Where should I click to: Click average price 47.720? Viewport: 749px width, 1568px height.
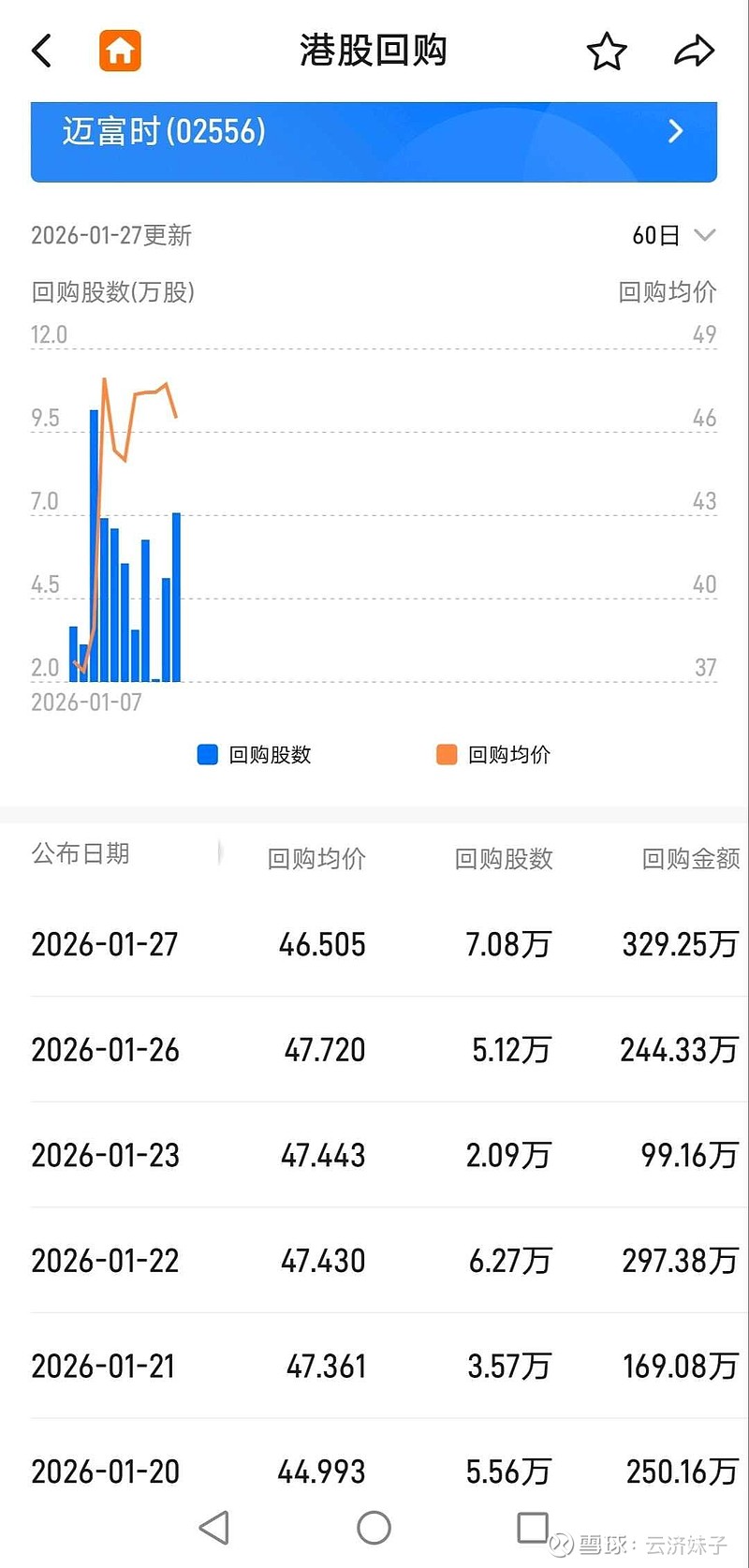pos(325,1050)
